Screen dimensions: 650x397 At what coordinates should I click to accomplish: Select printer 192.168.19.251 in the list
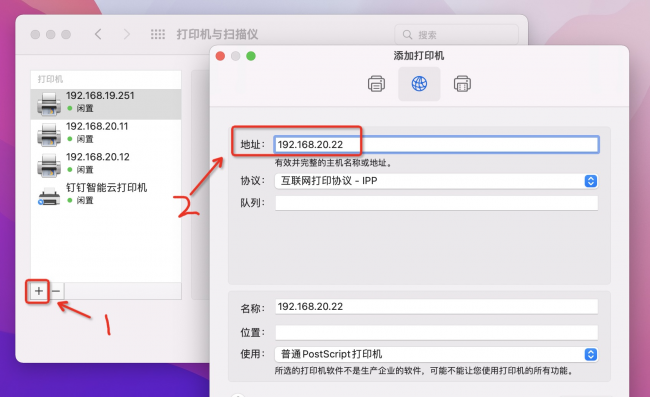click(106, 104)
